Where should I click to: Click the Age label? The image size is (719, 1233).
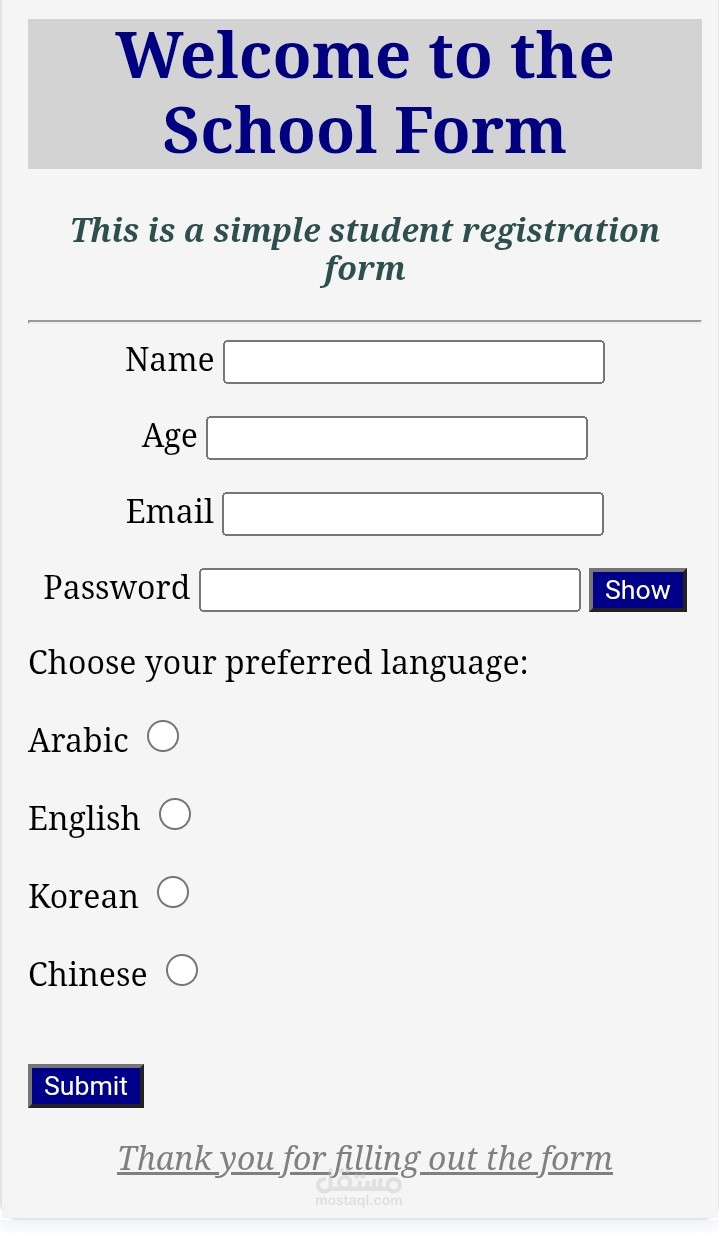[x=168, y=436]
